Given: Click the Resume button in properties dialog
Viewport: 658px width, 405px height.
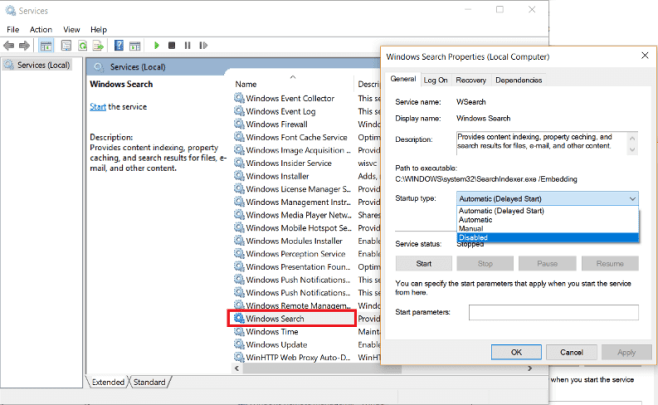Looking at the screenshot, I should 610,264.
